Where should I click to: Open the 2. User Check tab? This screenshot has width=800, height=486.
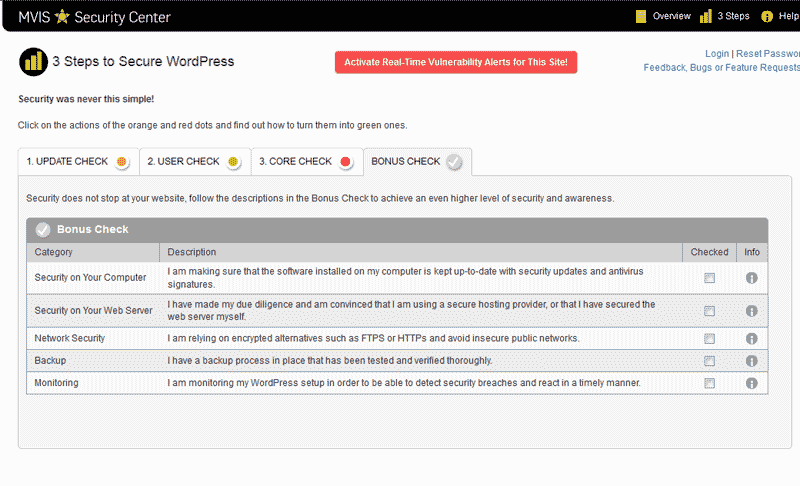tap(193, 161)
